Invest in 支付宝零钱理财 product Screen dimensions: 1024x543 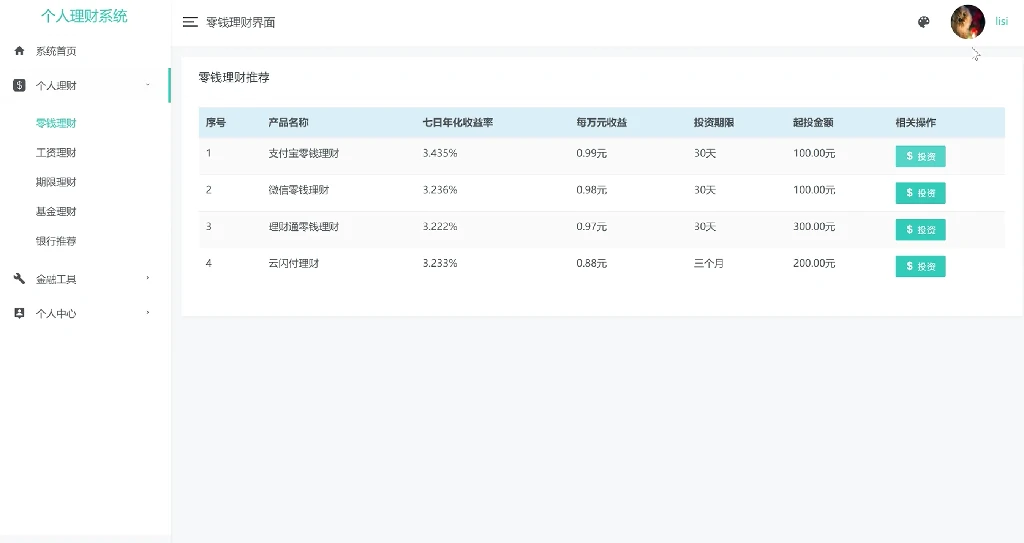[920, 156]
